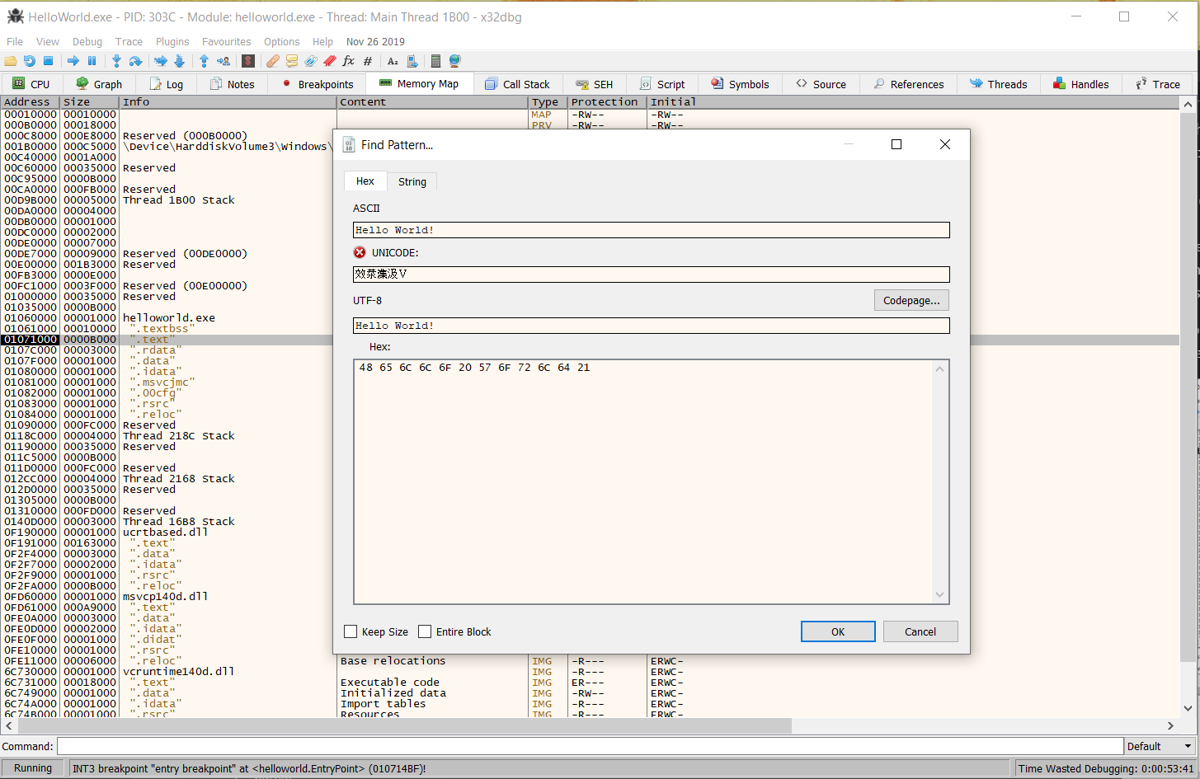1200x779 pixels.
Task: Select the helloworld.exe memory row
Action: point(168,318)
